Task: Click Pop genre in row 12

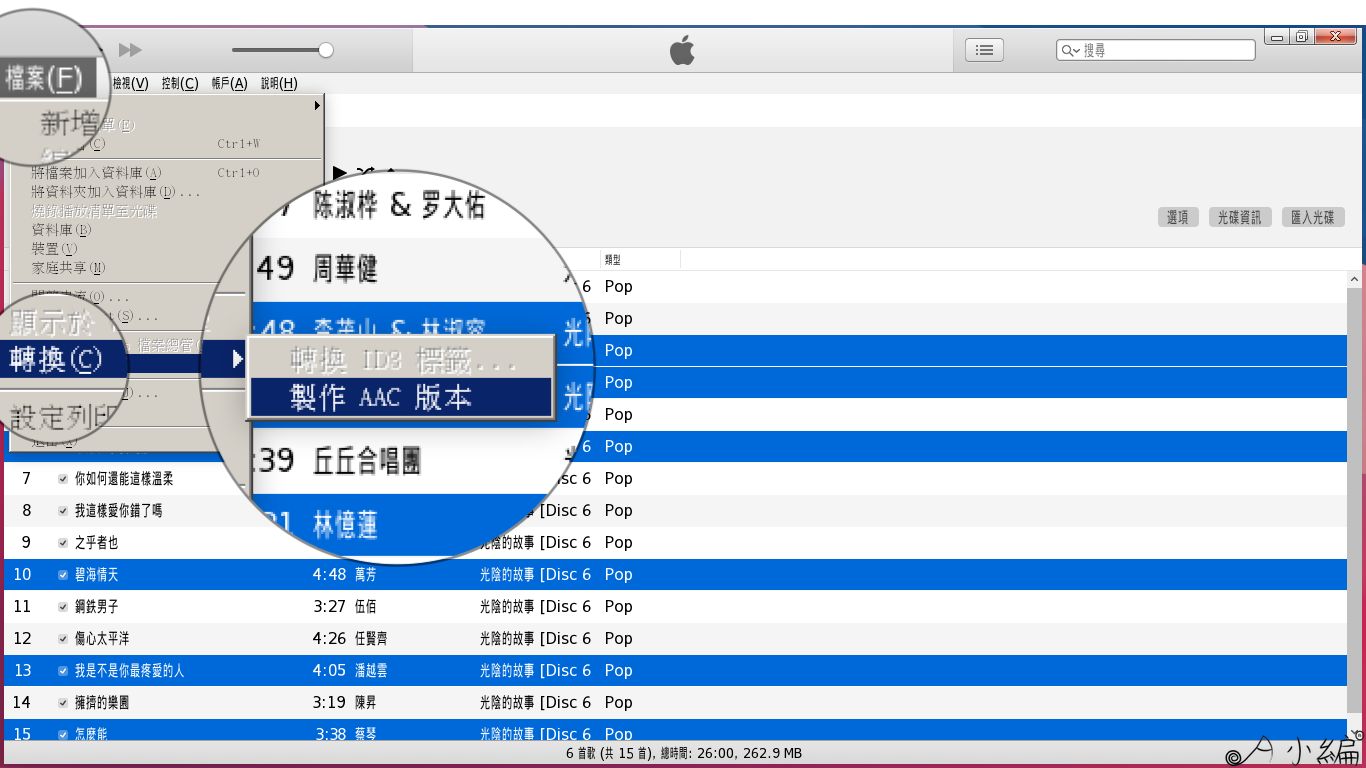Action: (x=619, y=639)
